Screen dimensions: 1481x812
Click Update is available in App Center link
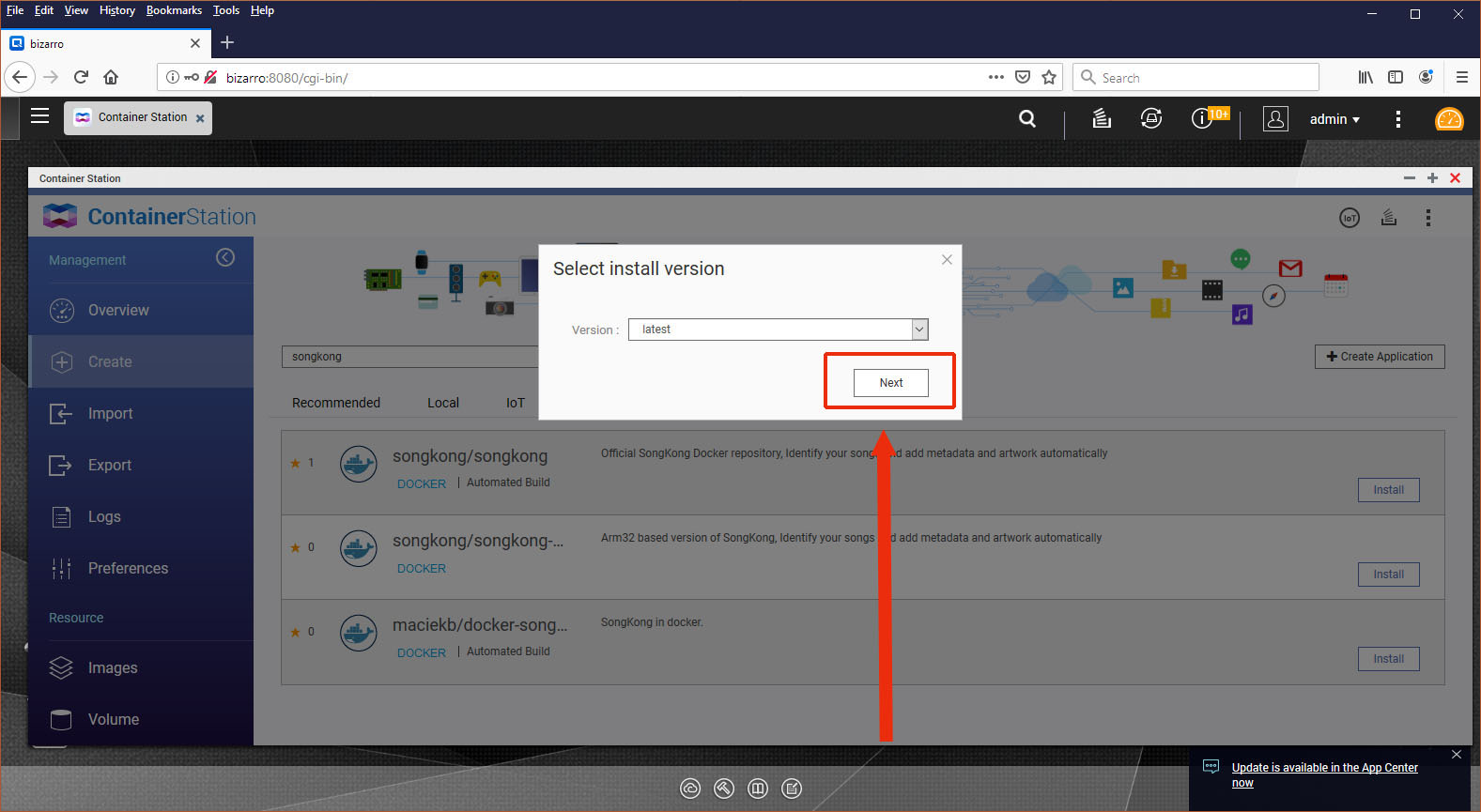tap(1324, 775)
